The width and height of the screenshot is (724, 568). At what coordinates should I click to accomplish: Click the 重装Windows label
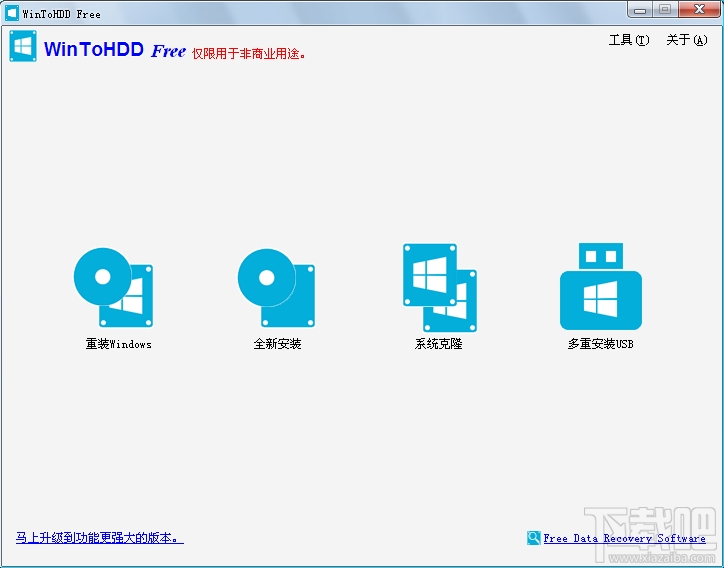point(119,344)
